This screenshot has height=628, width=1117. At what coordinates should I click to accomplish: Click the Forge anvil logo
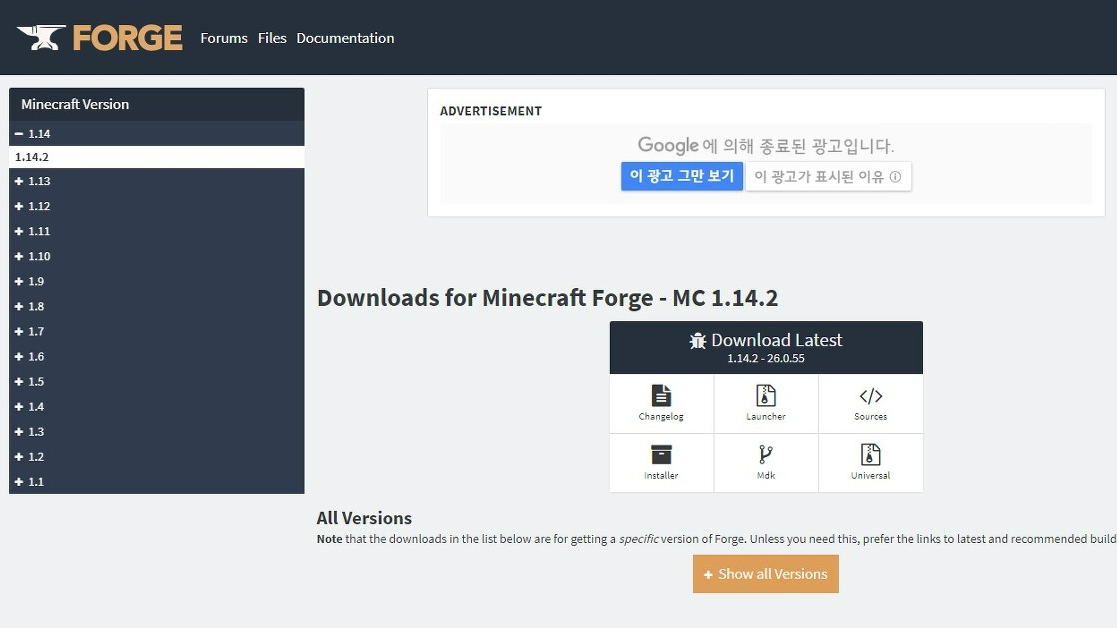click(x=41, y=38)
